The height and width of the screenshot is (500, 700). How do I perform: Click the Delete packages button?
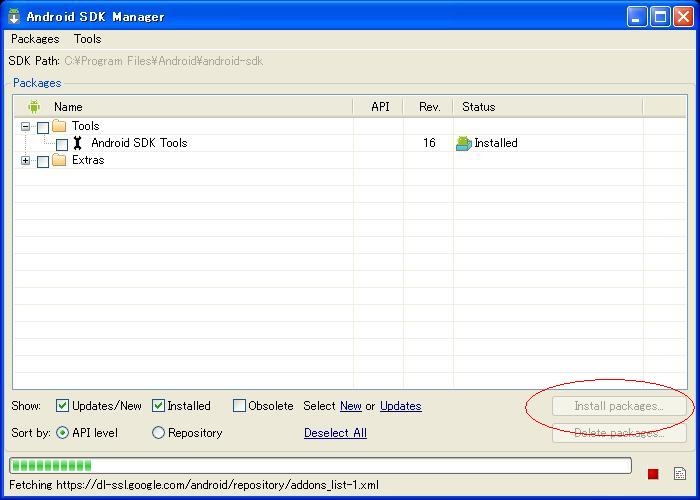(x=619, y=433)
